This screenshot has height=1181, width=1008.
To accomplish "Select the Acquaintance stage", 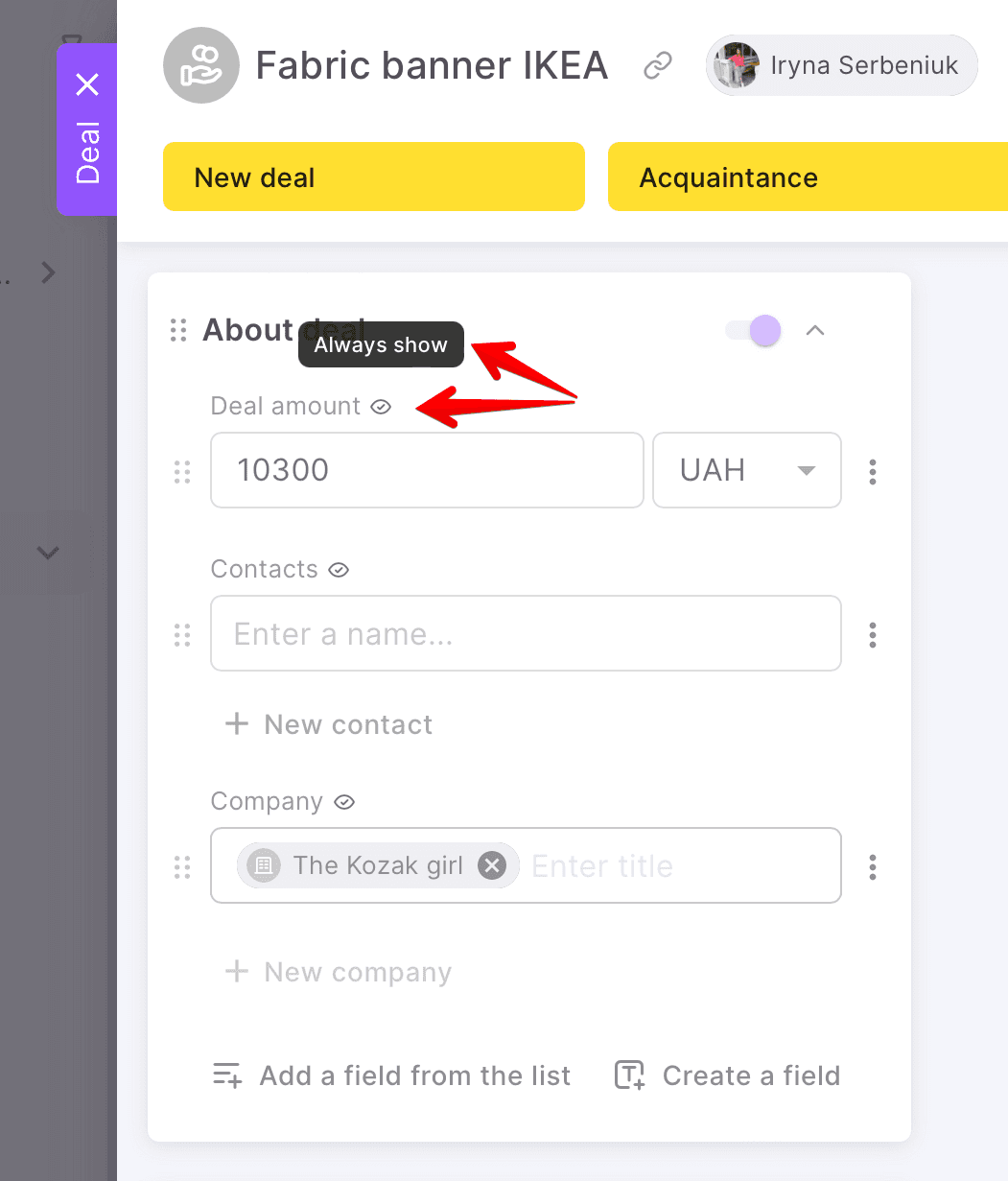I will point(808,177).
